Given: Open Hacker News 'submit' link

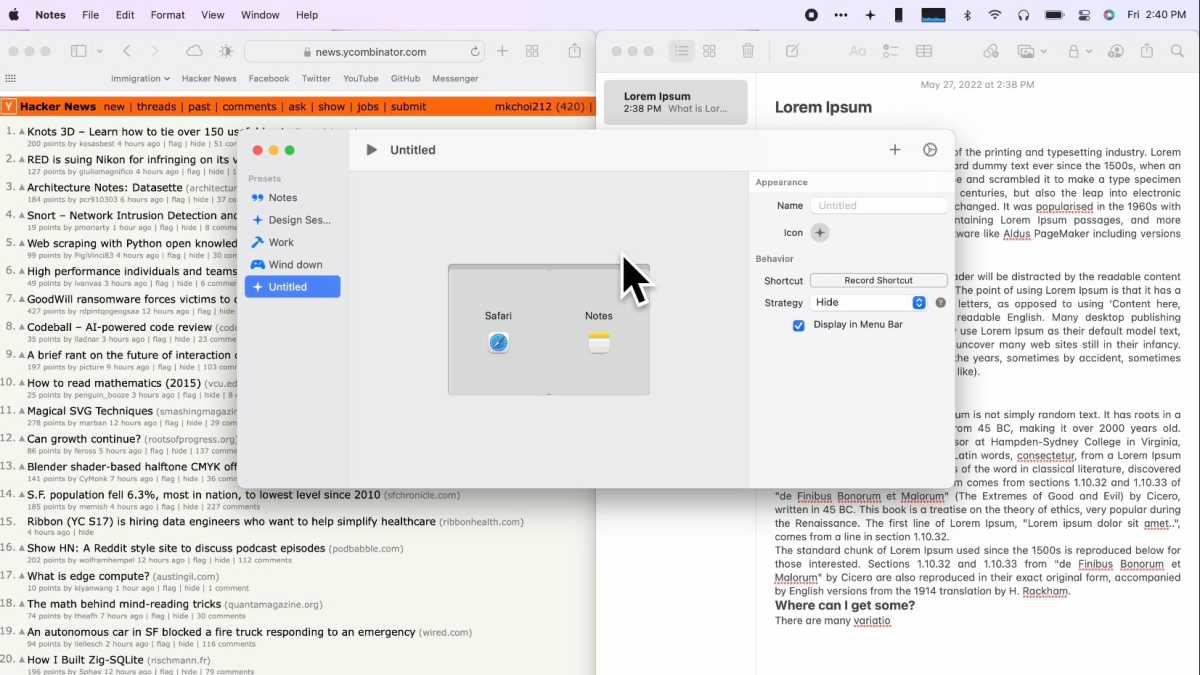Looking at the screenshot, I should (x=408, y=107).
